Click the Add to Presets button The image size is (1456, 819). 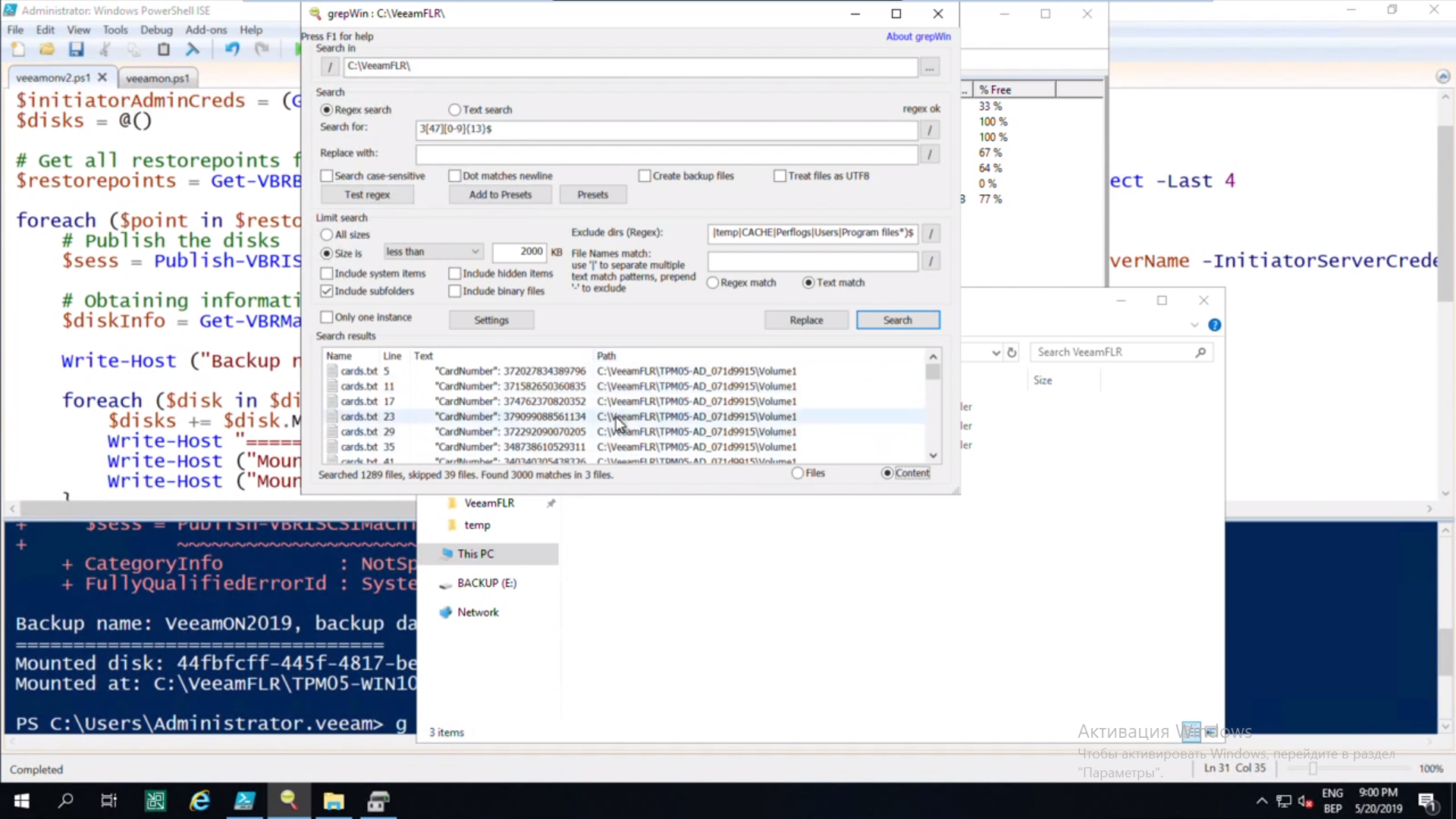pos(500,195)
